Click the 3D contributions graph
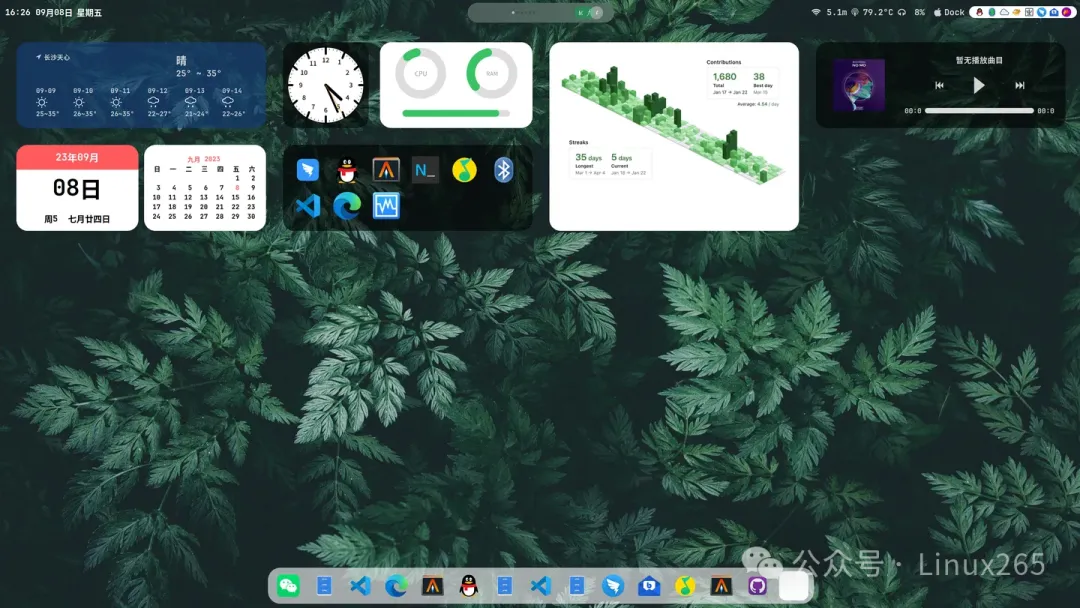The height and width of the screenshot is (608, 1080). (673, 124)
